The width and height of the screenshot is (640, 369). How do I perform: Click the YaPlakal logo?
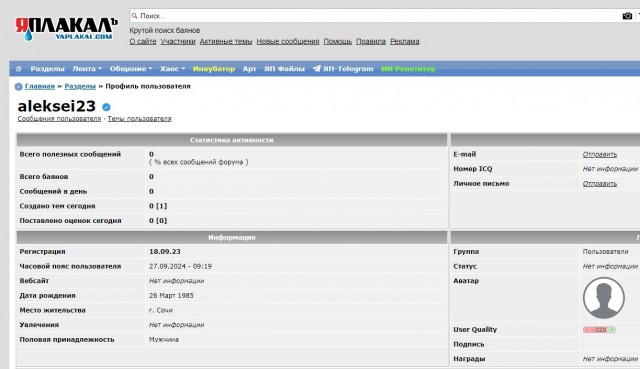[x=66, y=29]
